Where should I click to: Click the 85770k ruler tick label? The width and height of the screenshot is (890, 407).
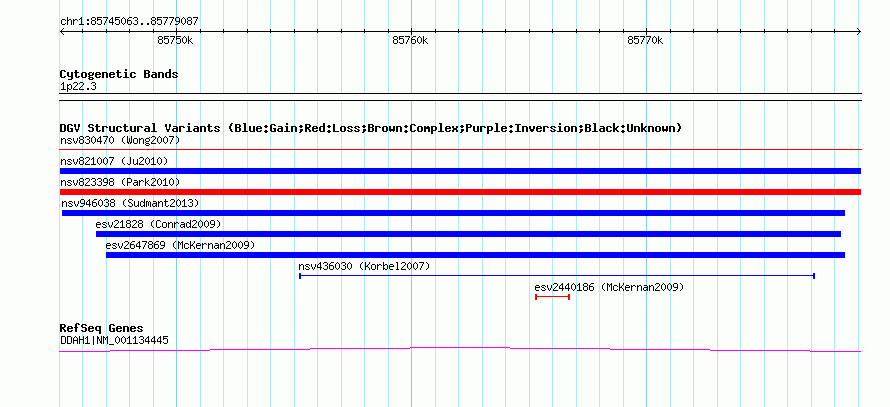tap(645, 40)
